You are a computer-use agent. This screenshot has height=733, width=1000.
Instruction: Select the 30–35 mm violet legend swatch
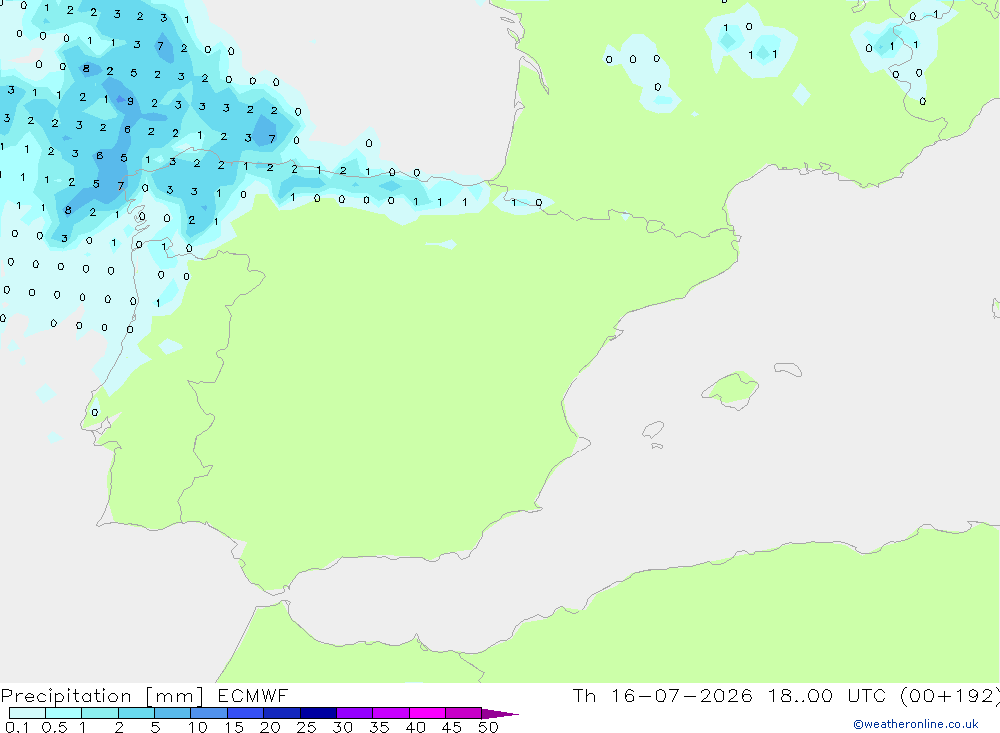[355, 713]
